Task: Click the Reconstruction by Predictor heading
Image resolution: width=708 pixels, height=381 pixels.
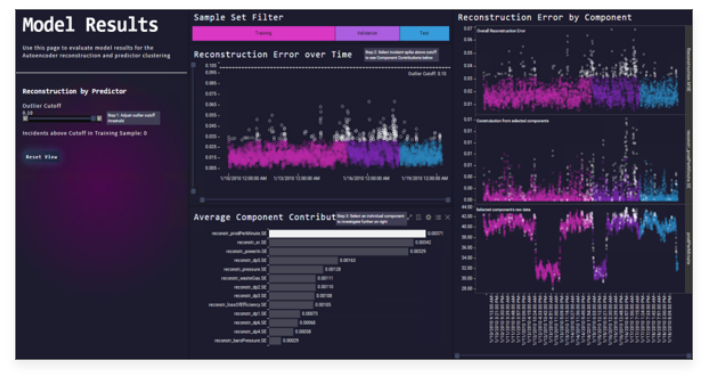Action: pos(75,91)
